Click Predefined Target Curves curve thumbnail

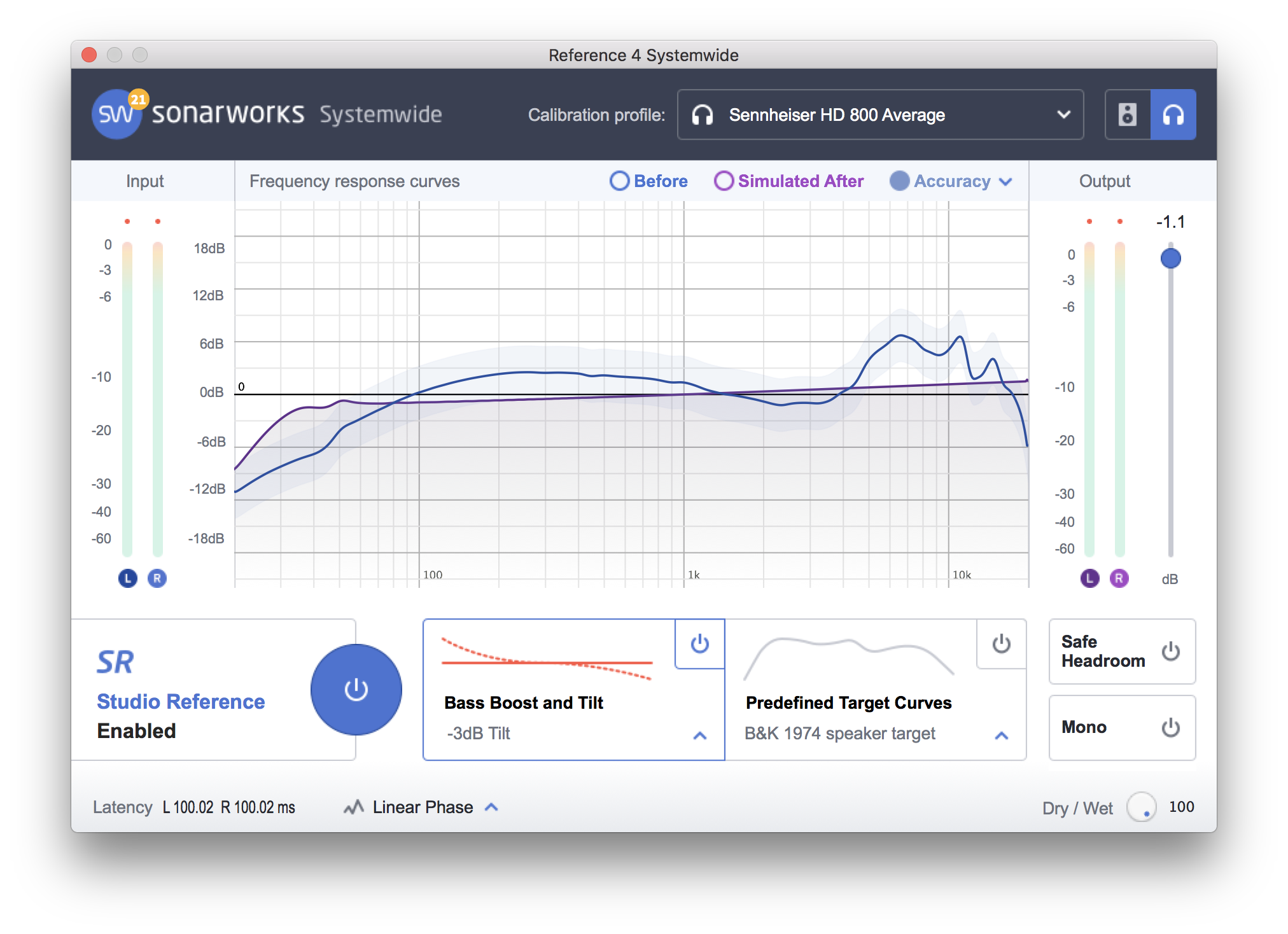[849, 659]
